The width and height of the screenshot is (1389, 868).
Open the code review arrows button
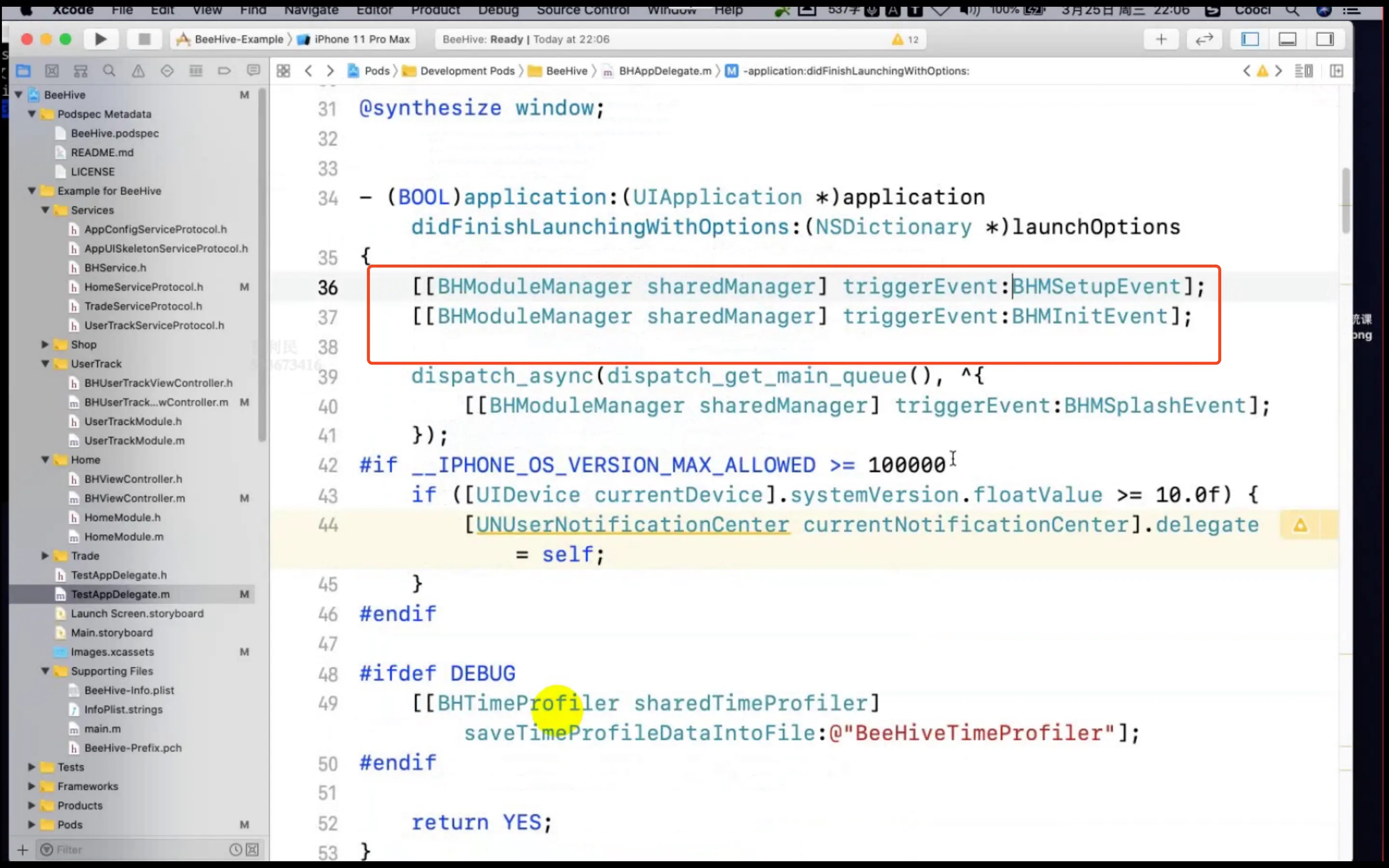[1204, 39]
